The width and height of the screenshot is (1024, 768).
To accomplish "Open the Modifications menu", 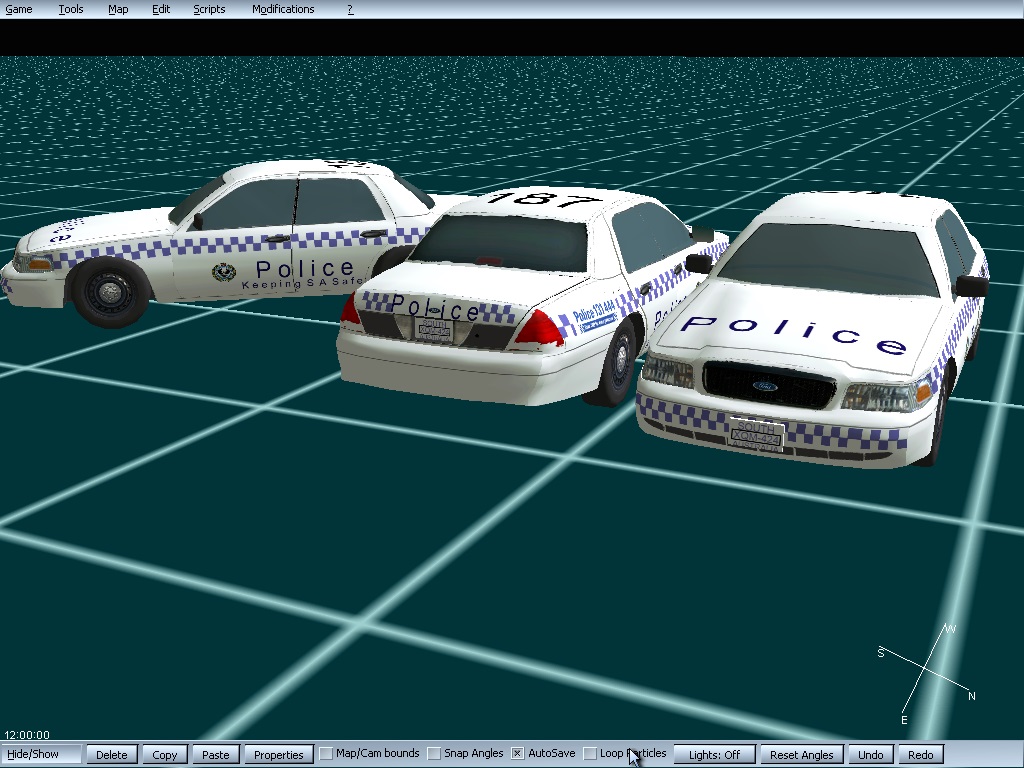I will click(283, 9).
